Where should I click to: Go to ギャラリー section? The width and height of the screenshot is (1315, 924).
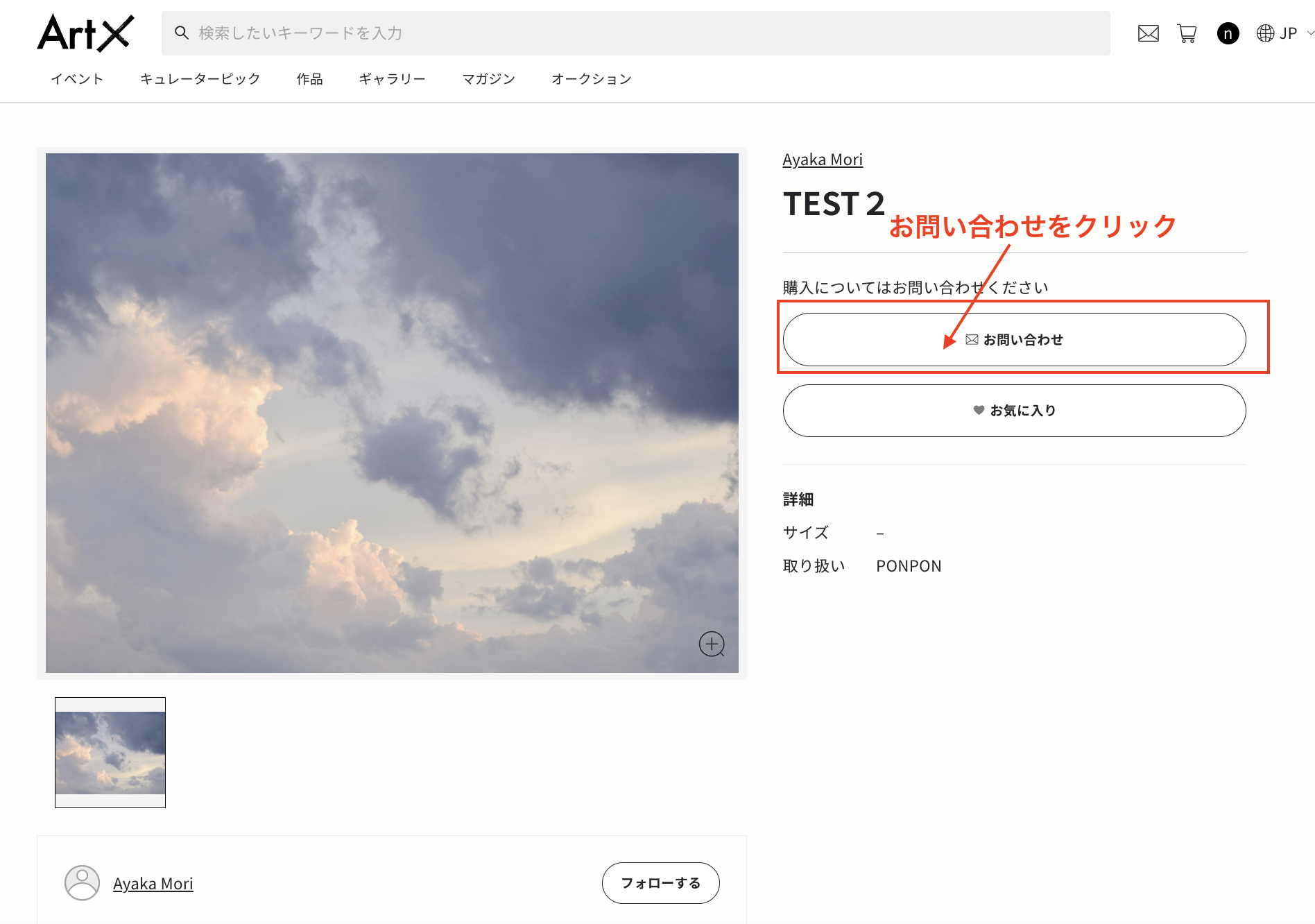pos(392,79)
